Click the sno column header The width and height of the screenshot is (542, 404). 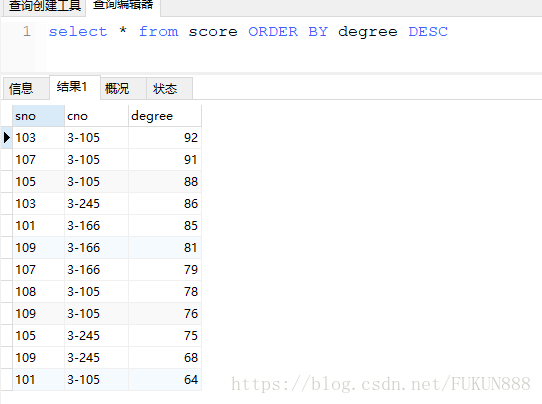click(x=38, y=116)
